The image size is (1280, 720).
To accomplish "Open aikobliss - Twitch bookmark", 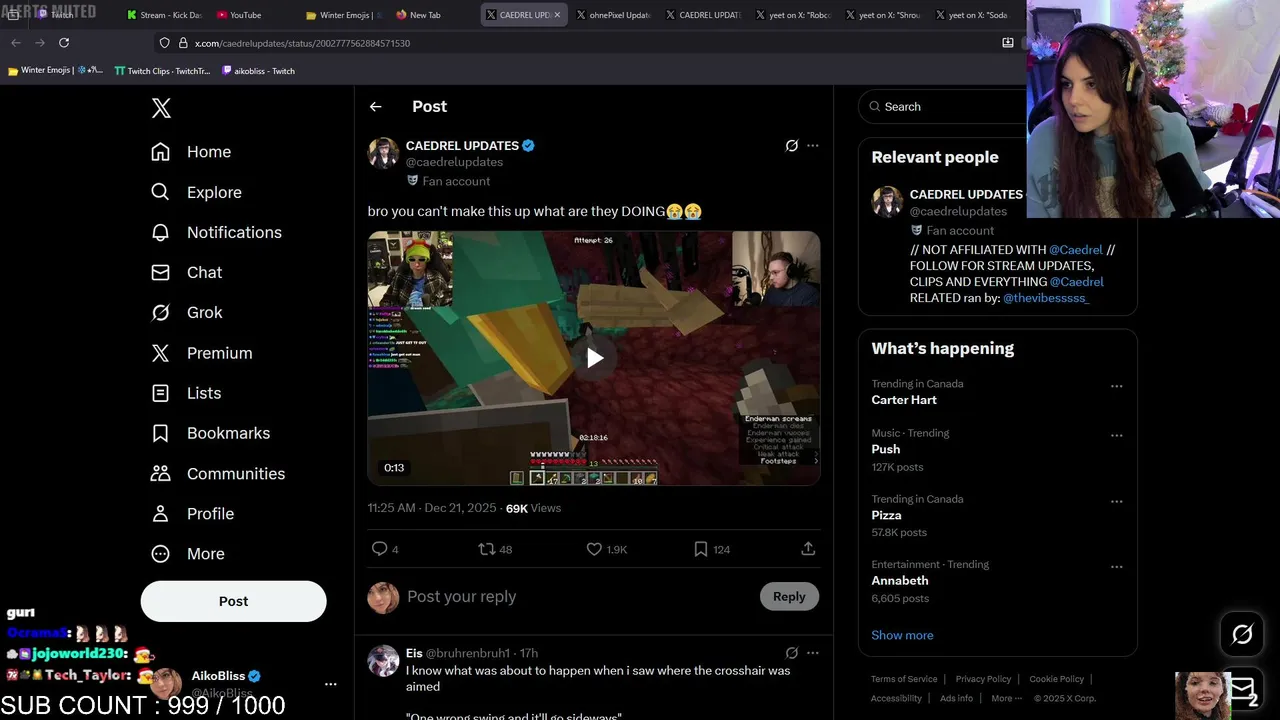I will [258, 71].
